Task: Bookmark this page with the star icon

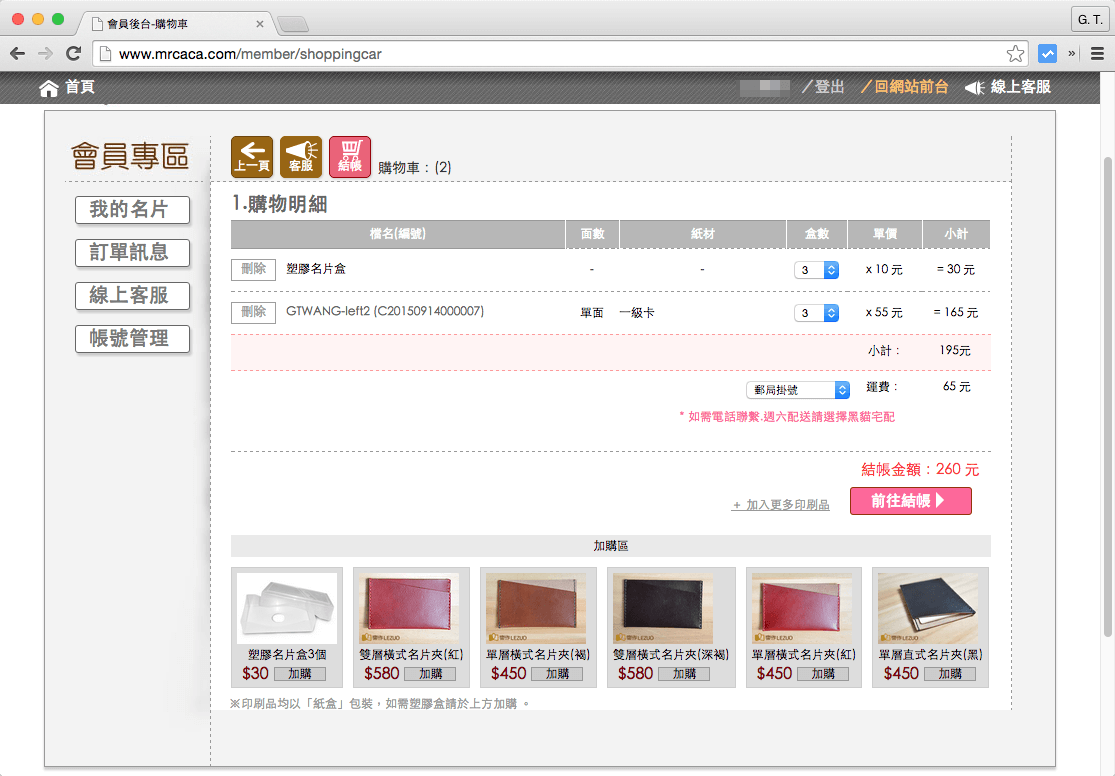Action: pyautogui.click(x=1014, y=53)
